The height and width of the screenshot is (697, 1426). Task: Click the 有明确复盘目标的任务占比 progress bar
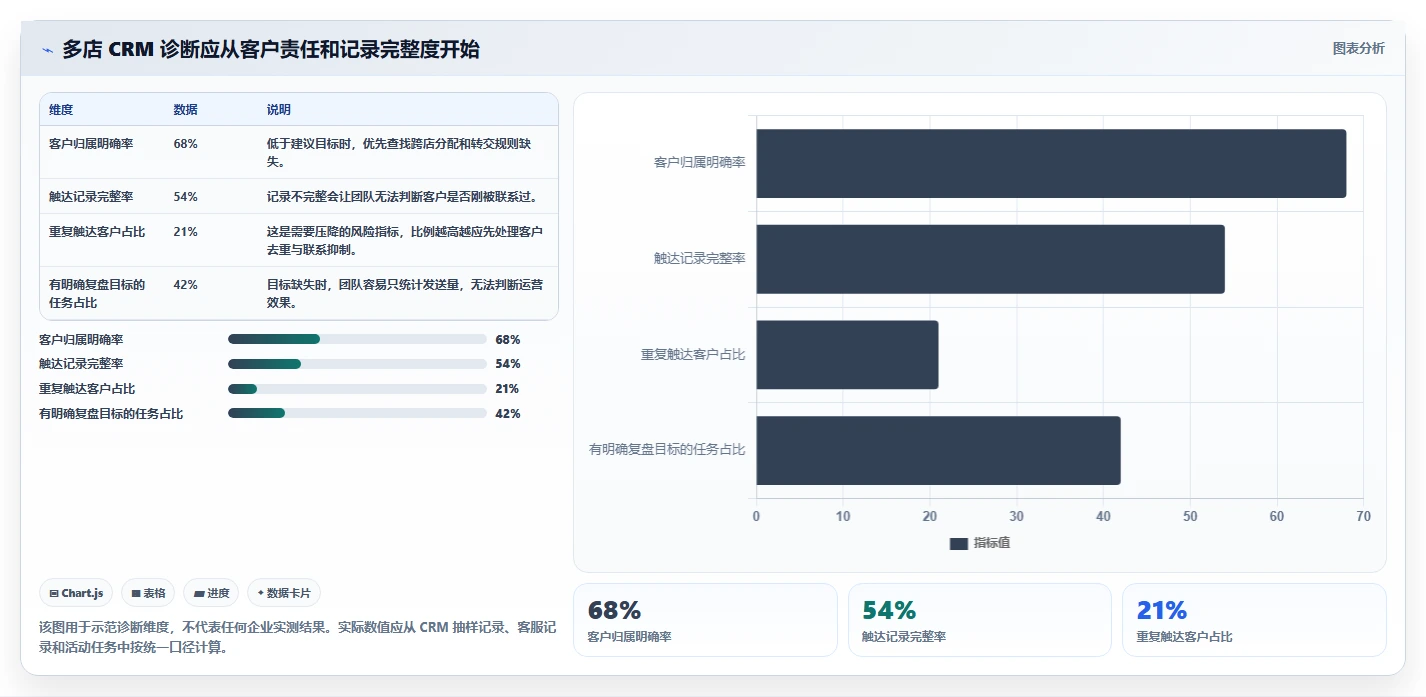[x=357, y=413]
